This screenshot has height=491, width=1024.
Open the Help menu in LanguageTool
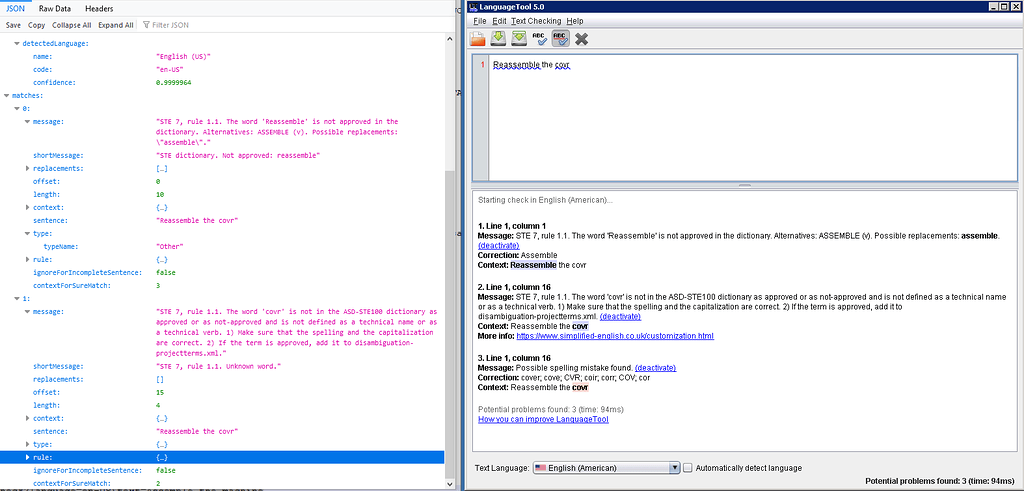575,21
